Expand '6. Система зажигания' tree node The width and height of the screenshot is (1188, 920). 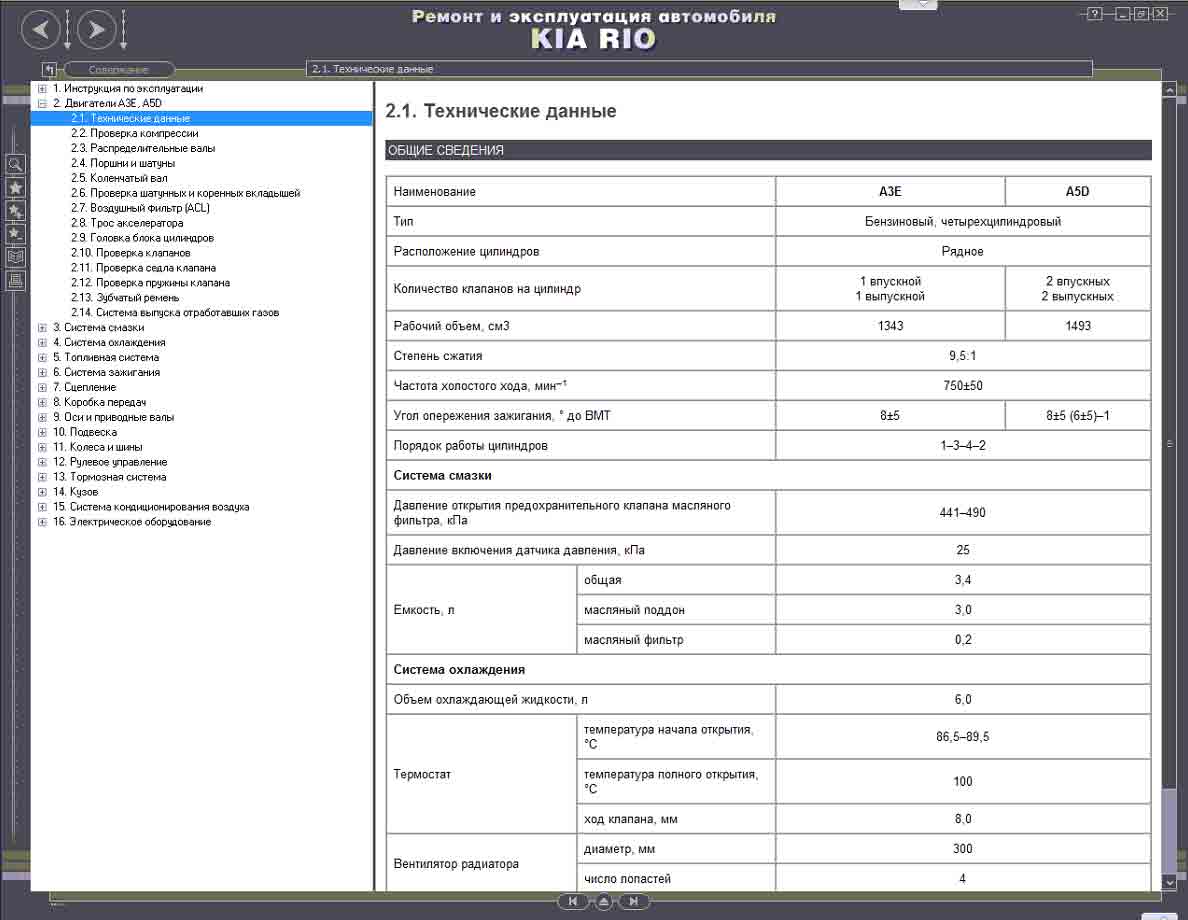pos(42,372)
